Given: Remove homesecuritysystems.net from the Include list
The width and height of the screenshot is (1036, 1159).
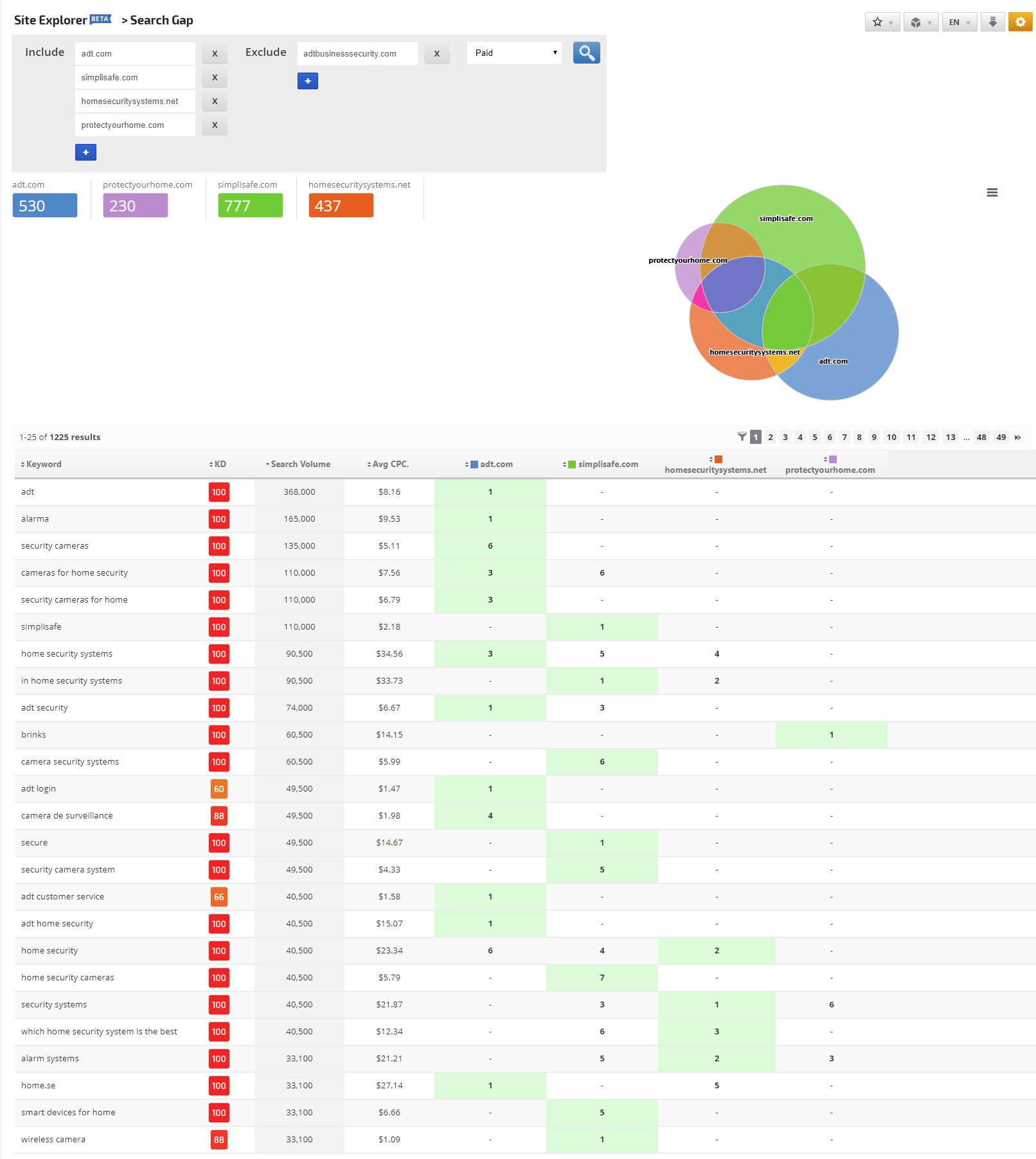Looking at the screenshot, I should coord(215,102).
